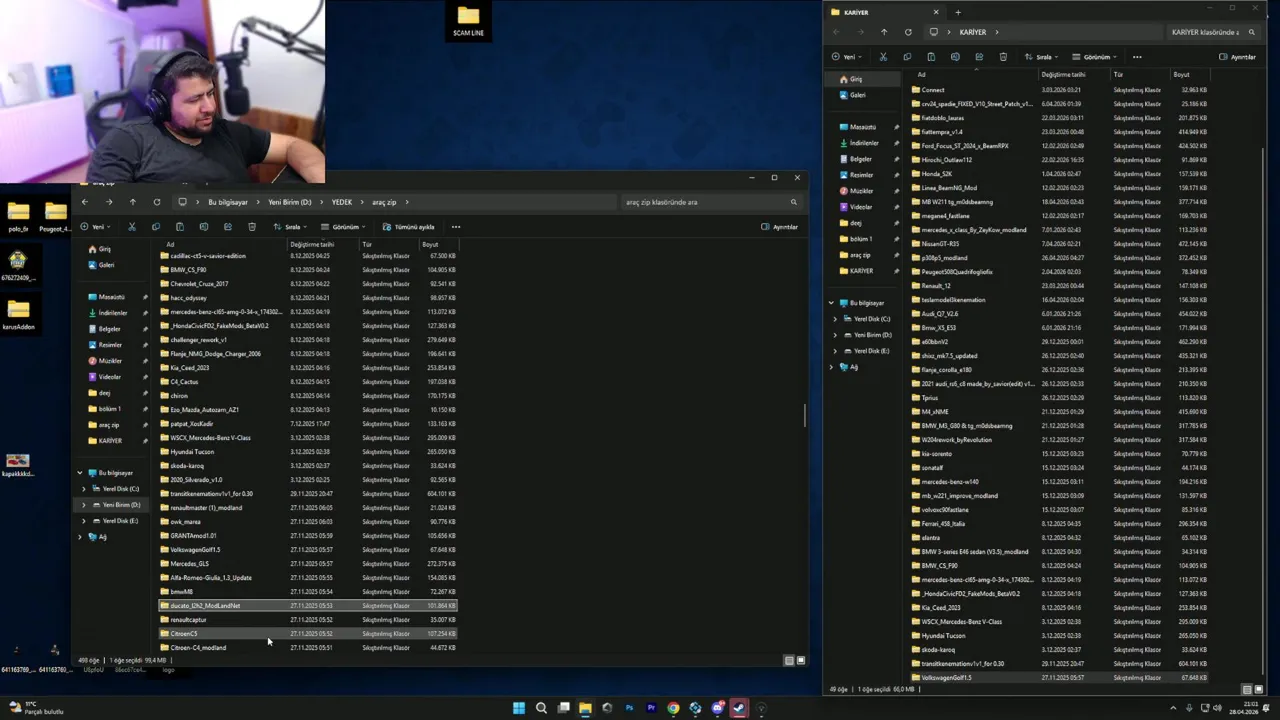Add a new tab in KARİYER window
The image size is (1280, 720).
[957, 12]
